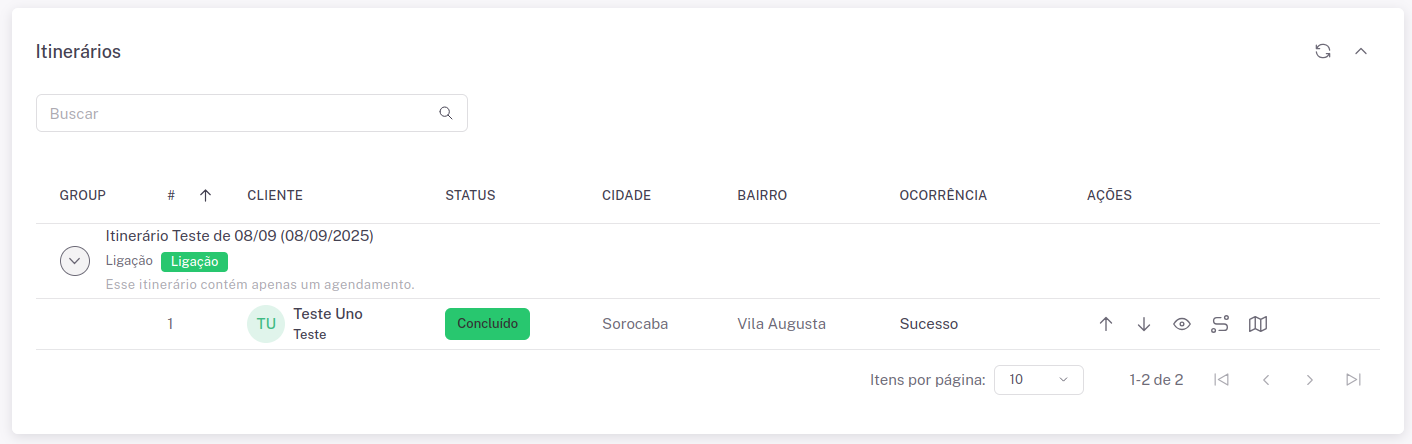The width and height of the screenshot is (1412, 444).
Task: Open the items per page dropdown
Action: click(1038, 380)
